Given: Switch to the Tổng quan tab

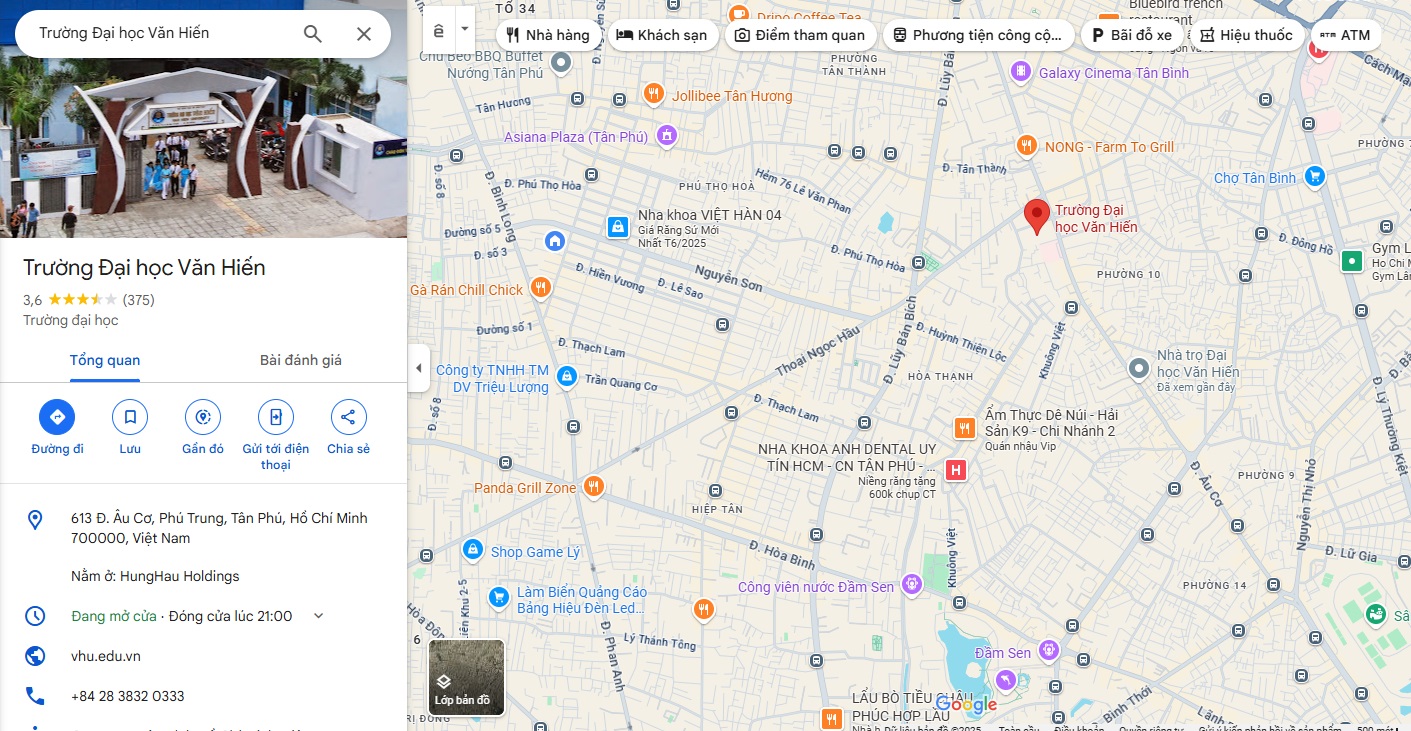Looking at the screenshot, I should tap(105, 360).
